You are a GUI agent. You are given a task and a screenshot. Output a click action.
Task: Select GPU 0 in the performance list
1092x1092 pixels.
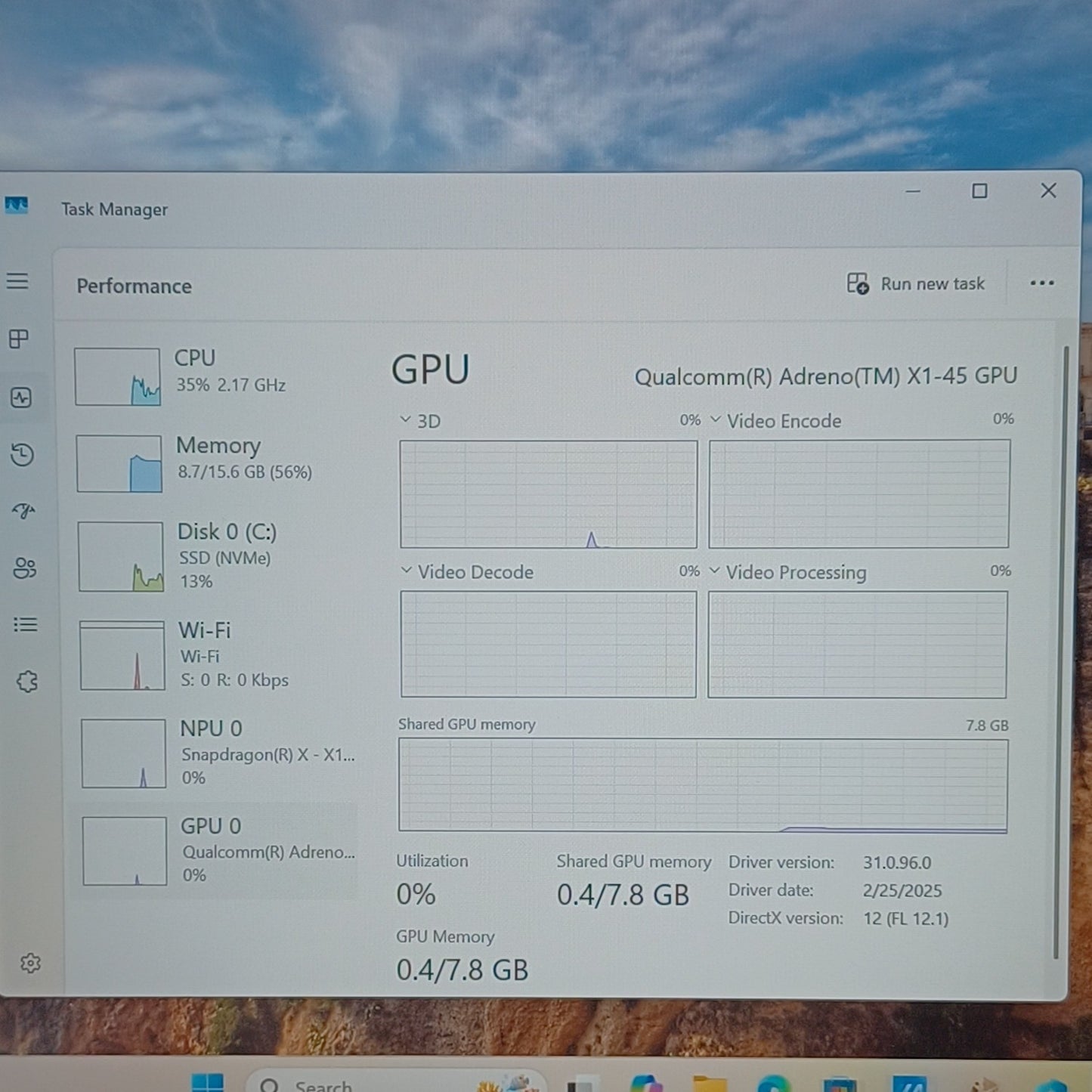219,850
